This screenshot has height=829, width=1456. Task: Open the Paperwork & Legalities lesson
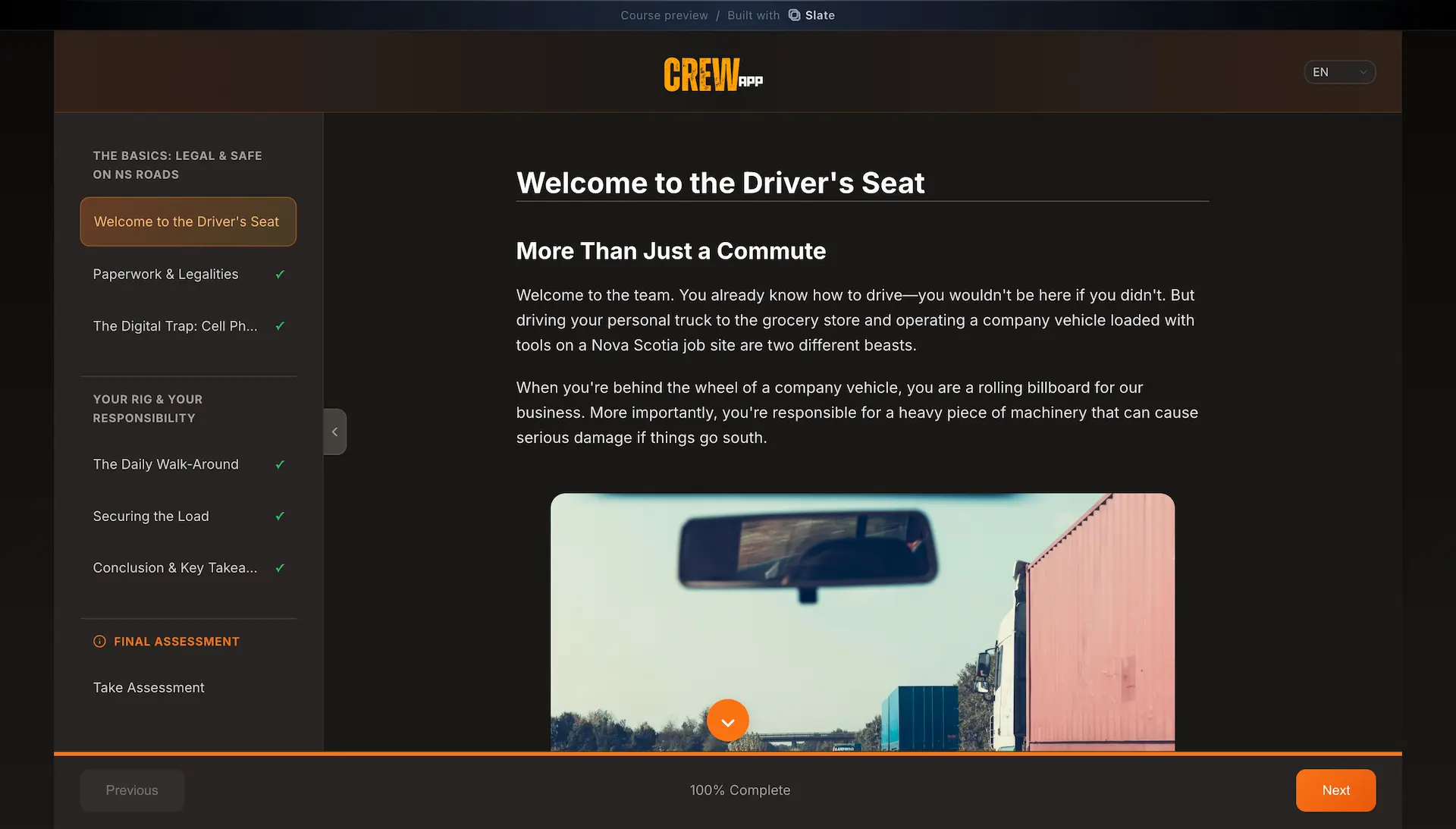tap(165, 274)
